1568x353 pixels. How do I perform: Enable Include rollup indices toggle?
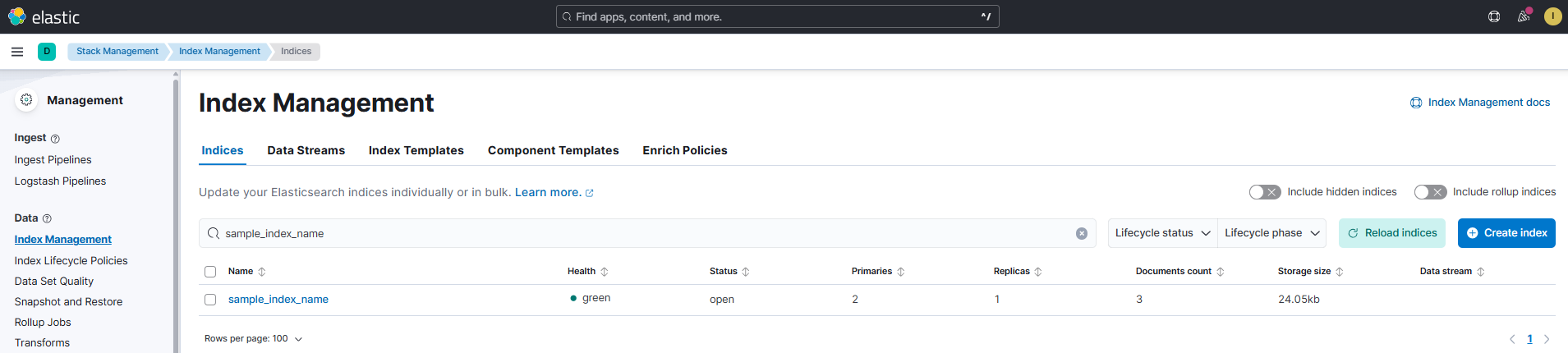pos(1429,192)
